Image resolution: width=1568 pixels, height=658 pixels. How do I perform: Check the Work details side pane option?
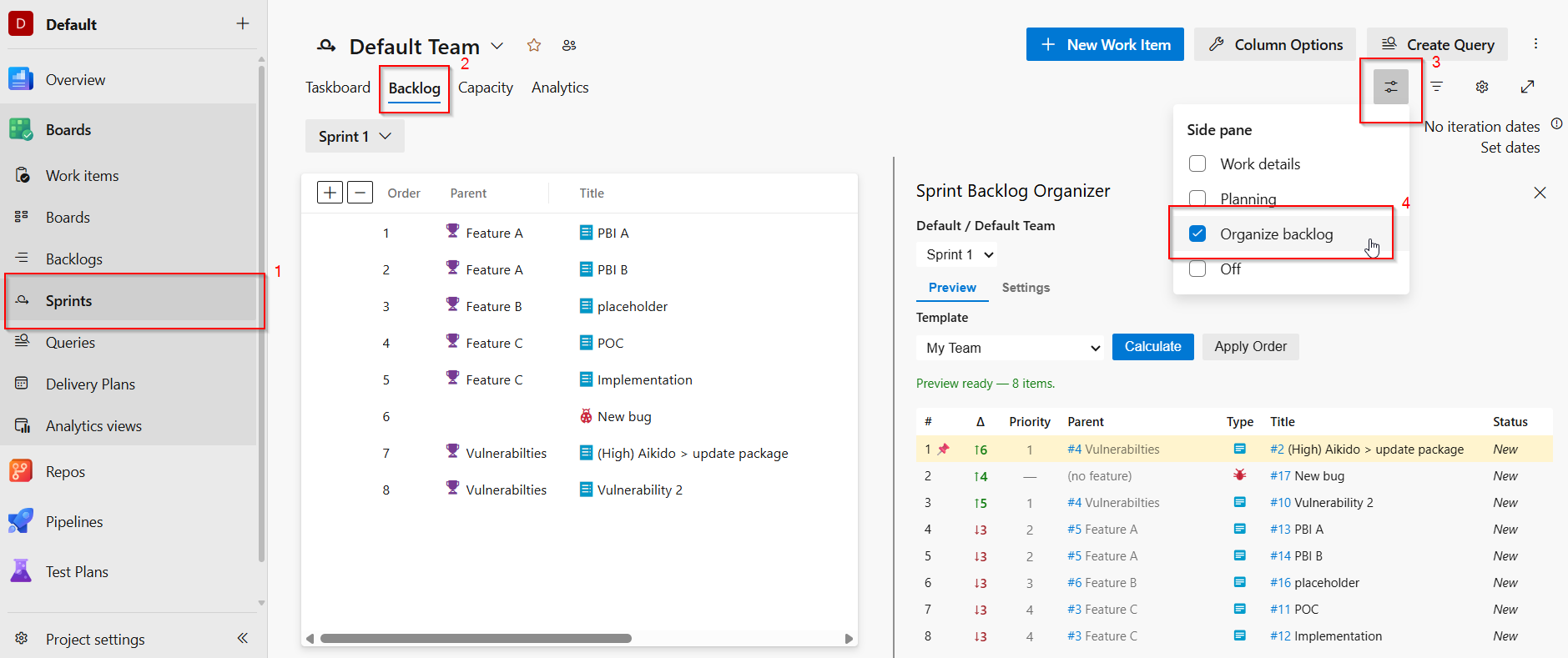click(x=1197, y=163)
